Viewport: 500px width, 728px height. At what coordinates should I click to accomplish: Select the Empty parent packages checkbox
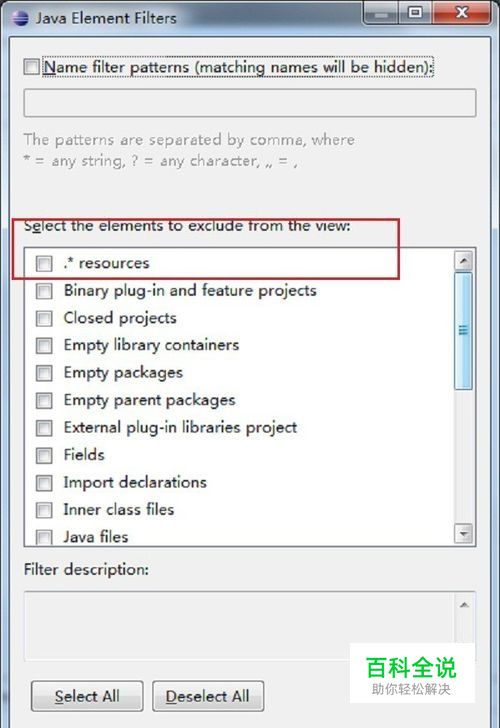(x=44, y=400)
